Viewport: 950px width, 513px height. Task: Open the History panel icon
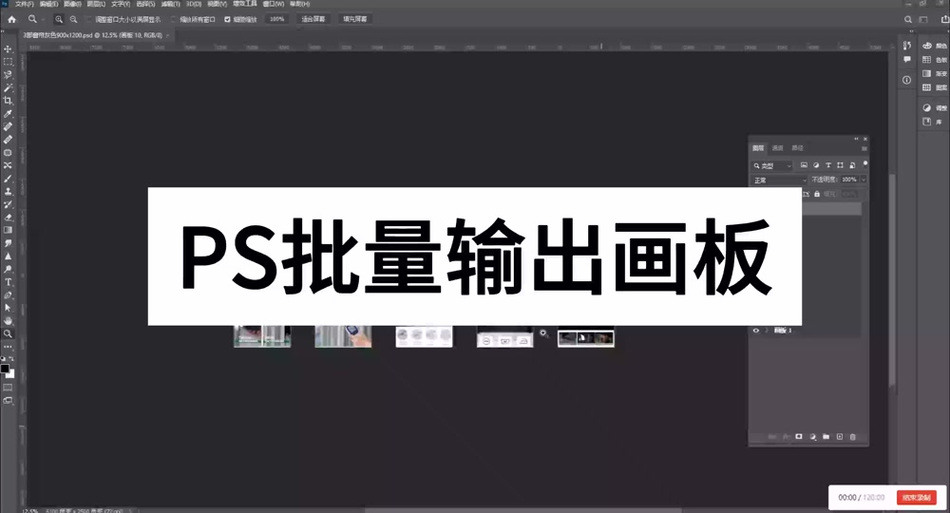click(907, 45)
